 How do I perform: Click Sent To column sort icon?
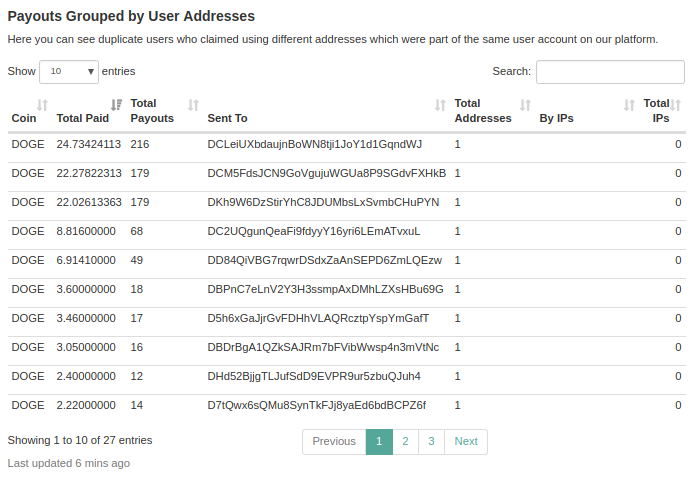(x=440, y=105)
